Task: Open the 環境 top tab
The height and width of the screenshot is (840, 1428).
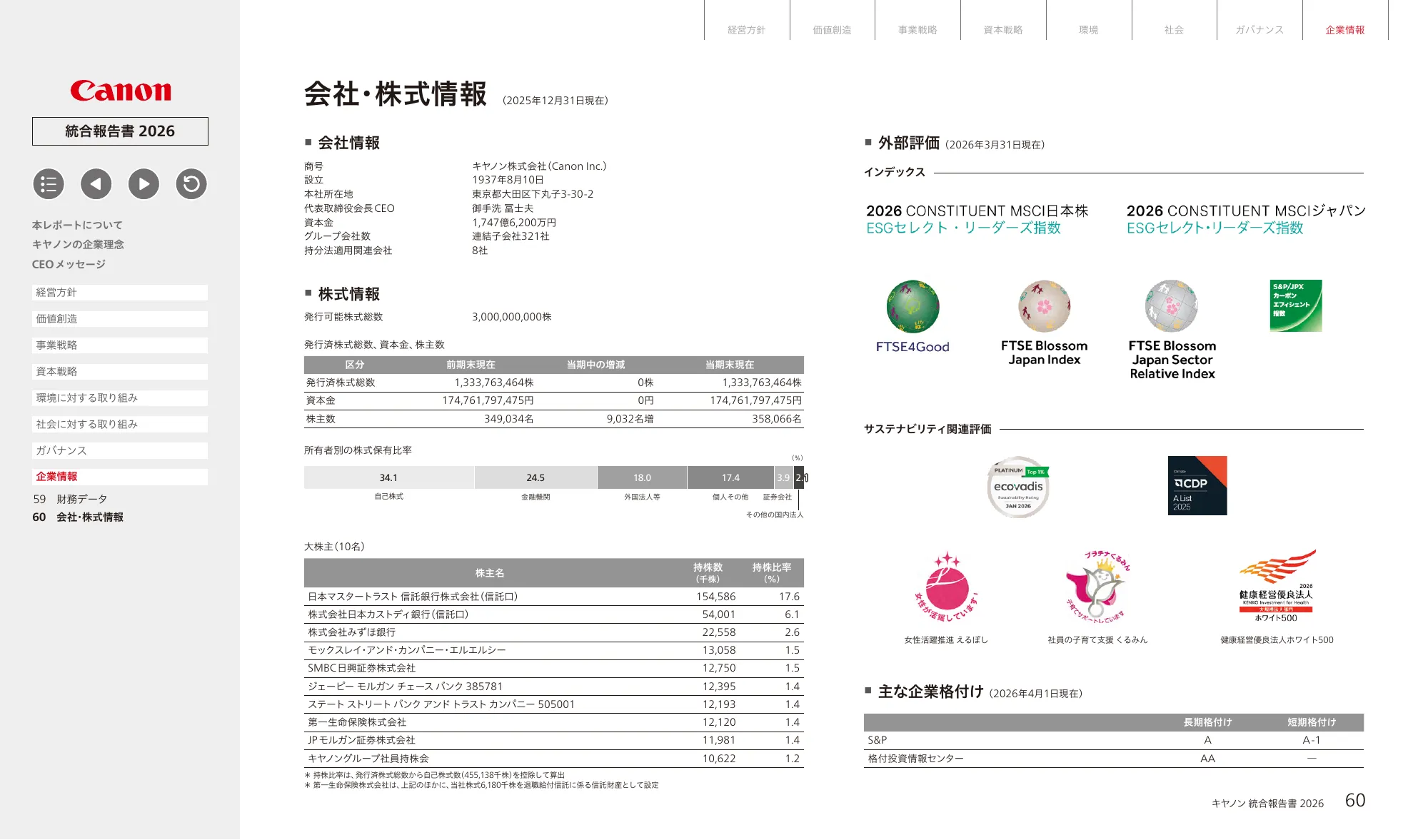Action: [x=1089, y=29]
